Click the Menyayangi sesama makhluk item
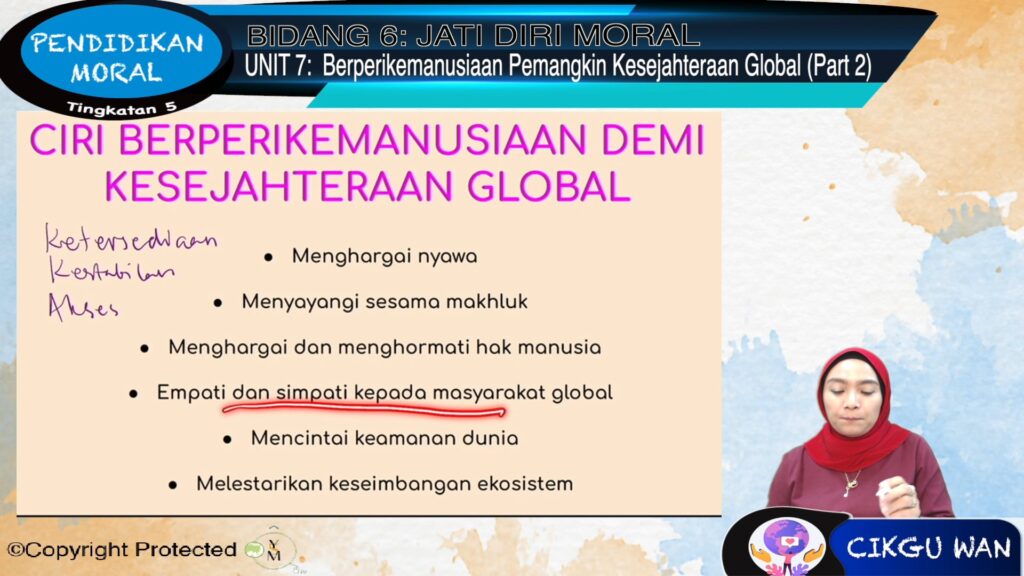The width and height of the screenshot is (1024, 576). 384,301
